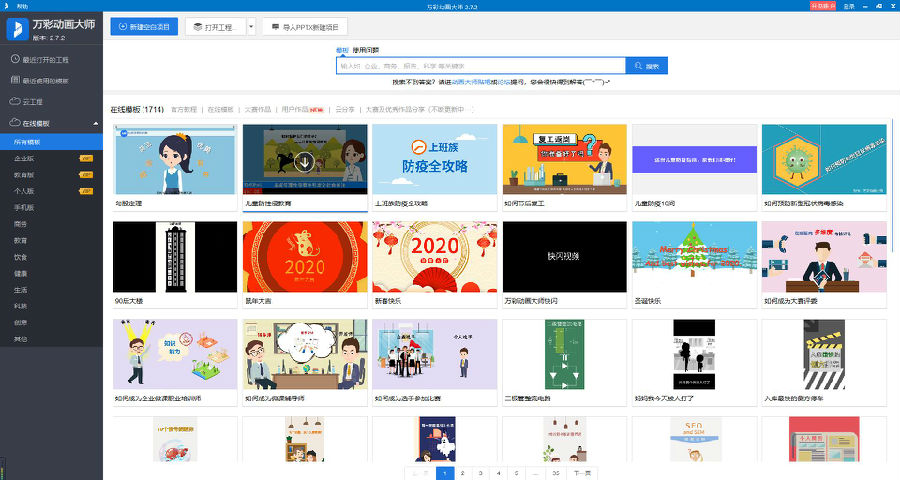Screen dimensions: 900x480
Task: Collapse the 在线模板 sidebar section
Action: (x=95, y=124)
